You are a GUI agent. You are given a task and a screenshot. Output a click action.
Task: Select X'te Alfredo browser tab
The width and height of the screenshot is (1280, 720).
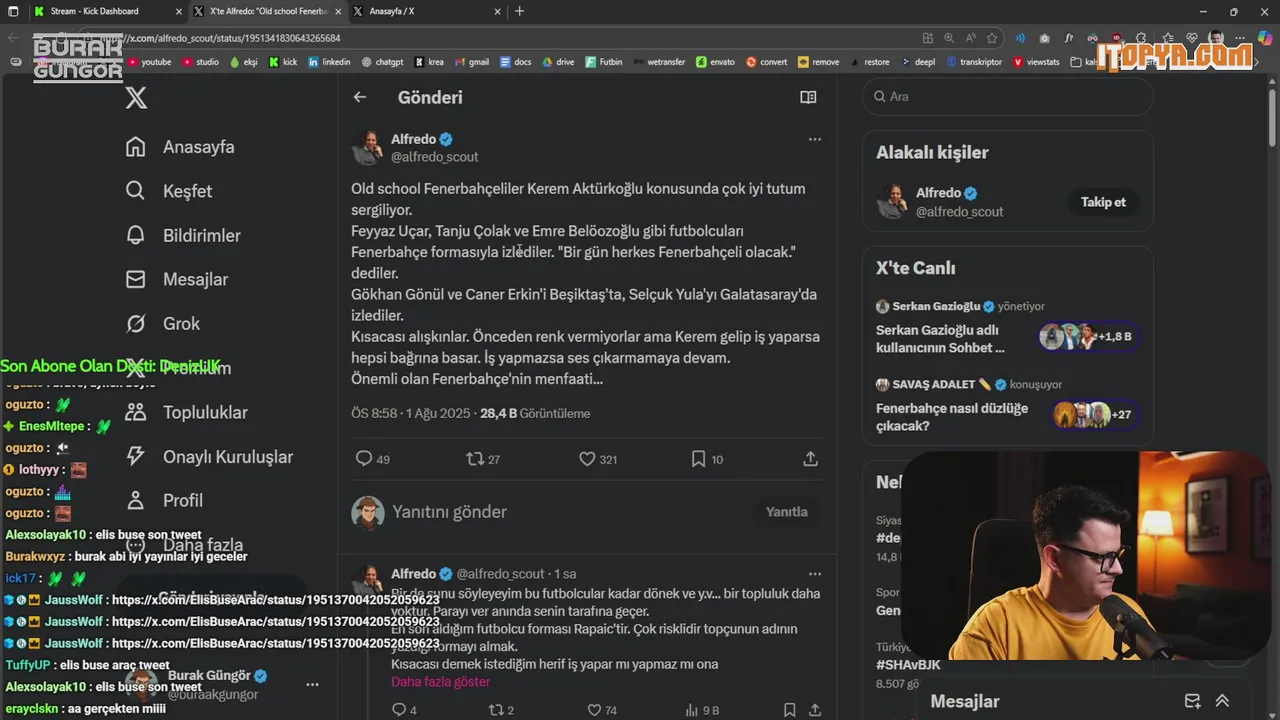click(267, 11)
